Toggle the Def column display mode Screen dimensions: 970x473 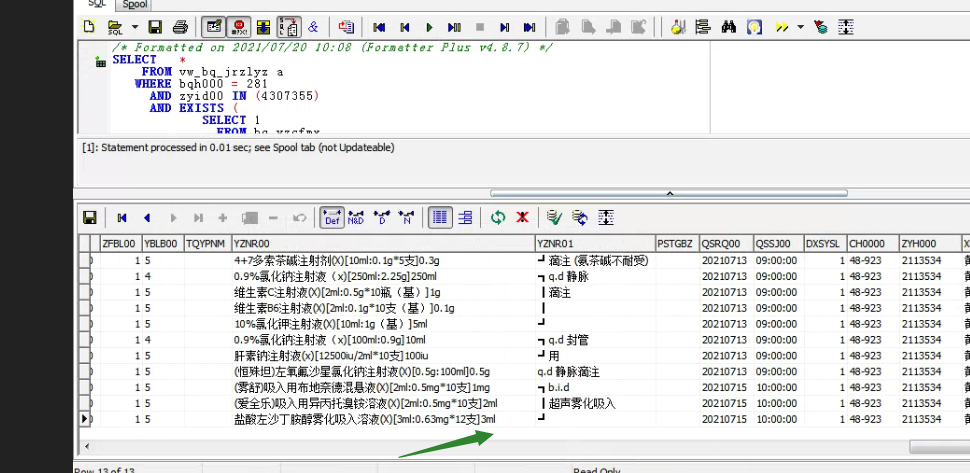(x=332, y=218)
